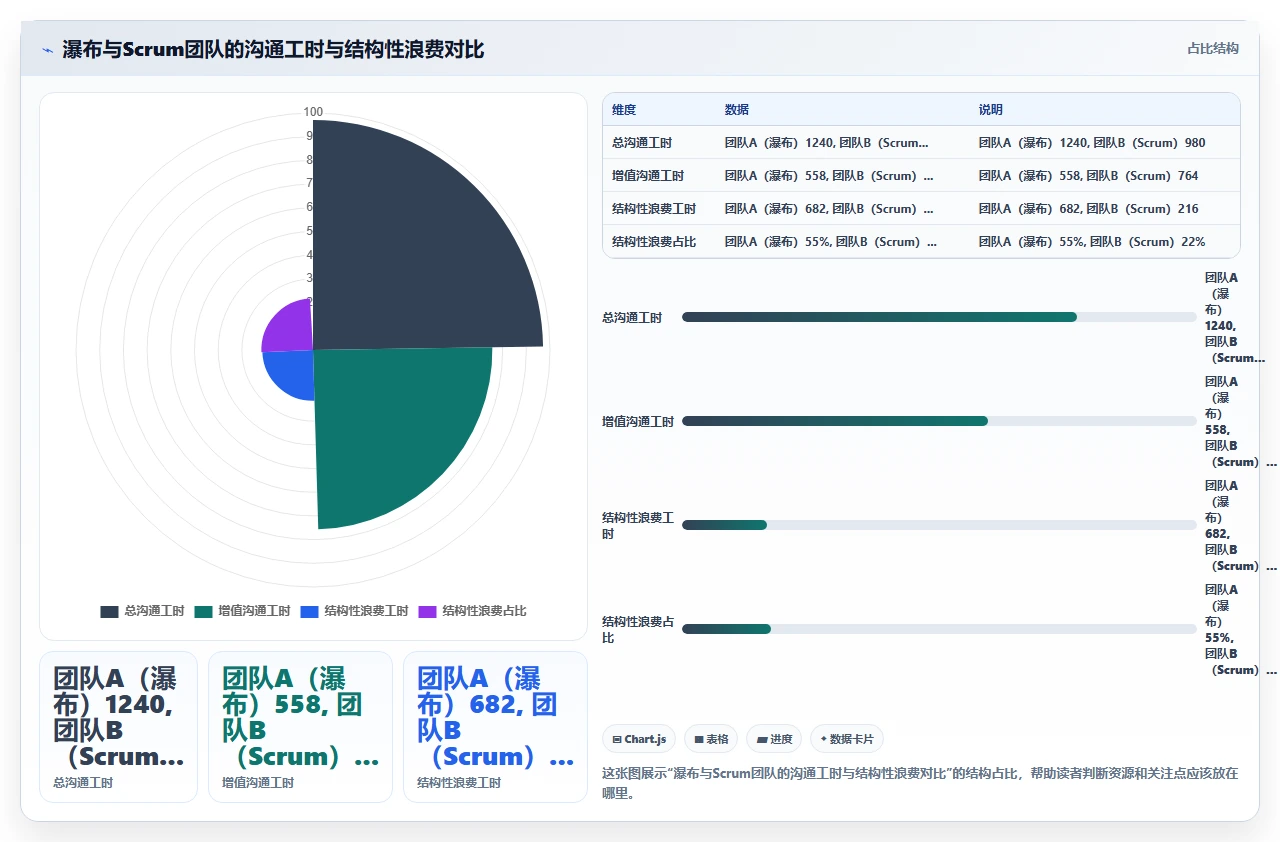Click the value text beside the 总沟通工时 bar
Image resolution: width=1280 pixels, height=842 pixels.
[x=1236, y=317]
